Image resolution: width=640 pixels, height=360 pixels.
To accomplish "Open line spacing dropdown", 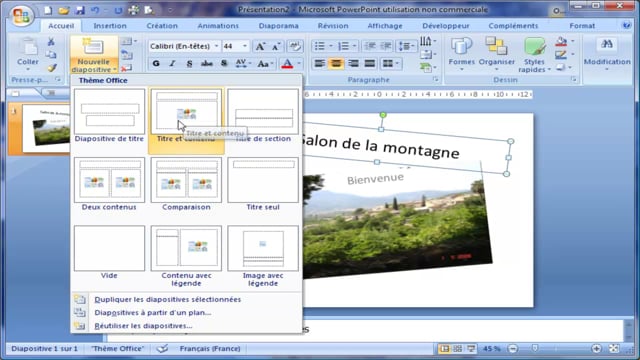I will (x=407, y=46).
